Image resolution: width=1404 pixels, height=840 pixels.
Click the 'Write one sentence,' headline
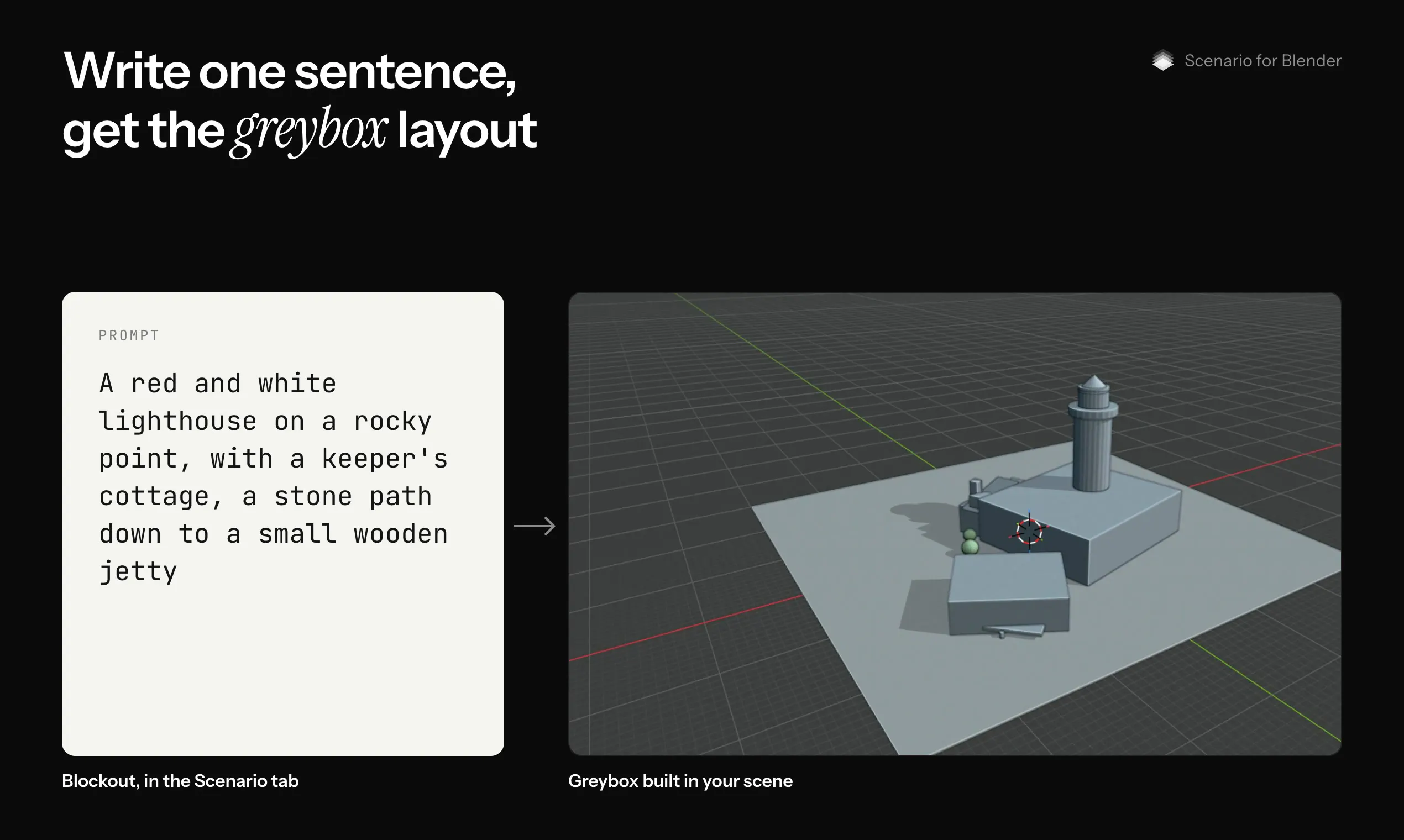pyautogui.click(x=289, y=71)
